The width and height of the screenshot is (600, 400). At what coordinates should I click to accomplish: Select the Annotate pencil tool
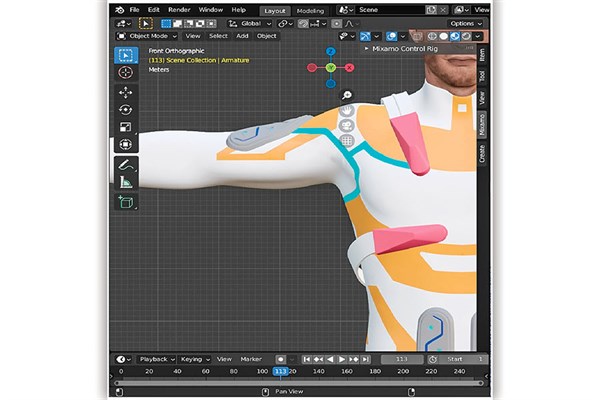(x=126, y=164)
